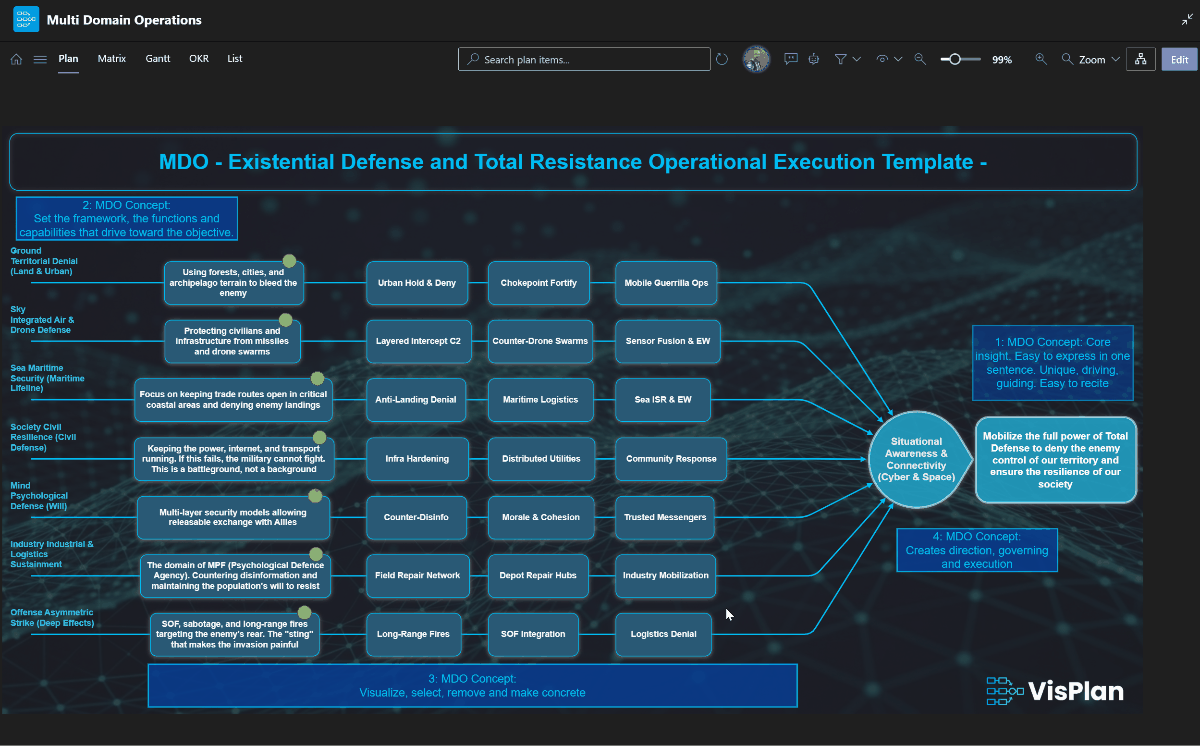
Task: Switch to the Gantt tab
Action: [x=157, y=59]
